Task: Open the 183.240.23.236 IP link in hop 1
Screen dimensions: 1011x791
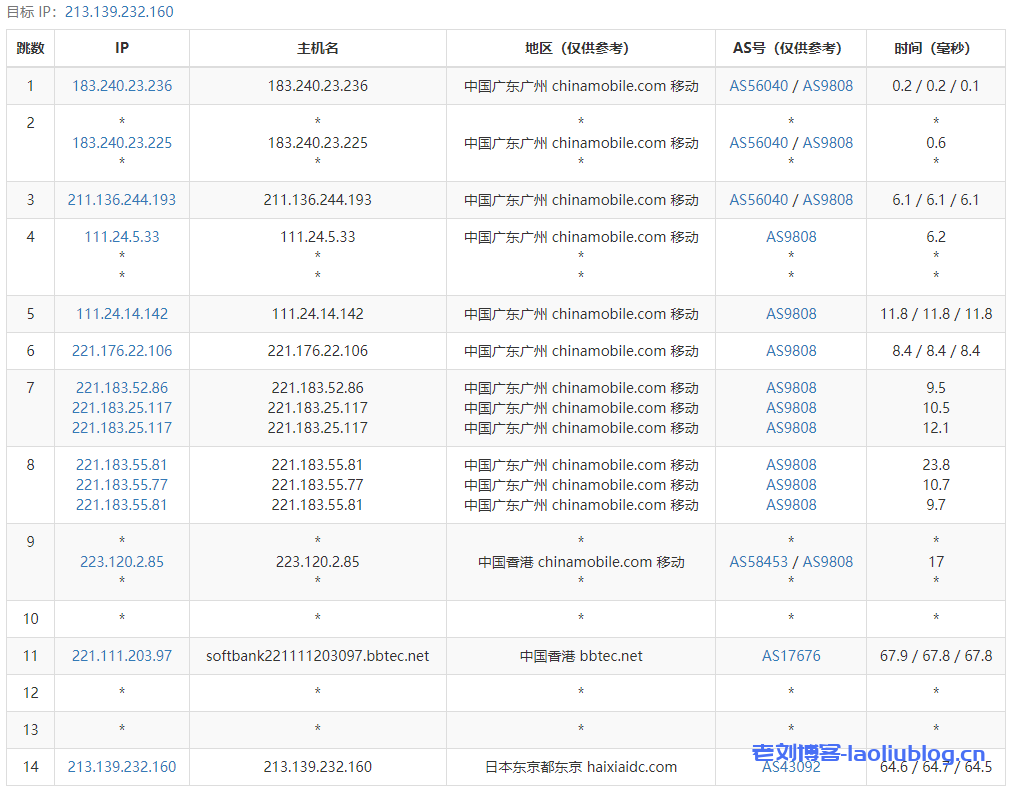Action: point(122,86)
